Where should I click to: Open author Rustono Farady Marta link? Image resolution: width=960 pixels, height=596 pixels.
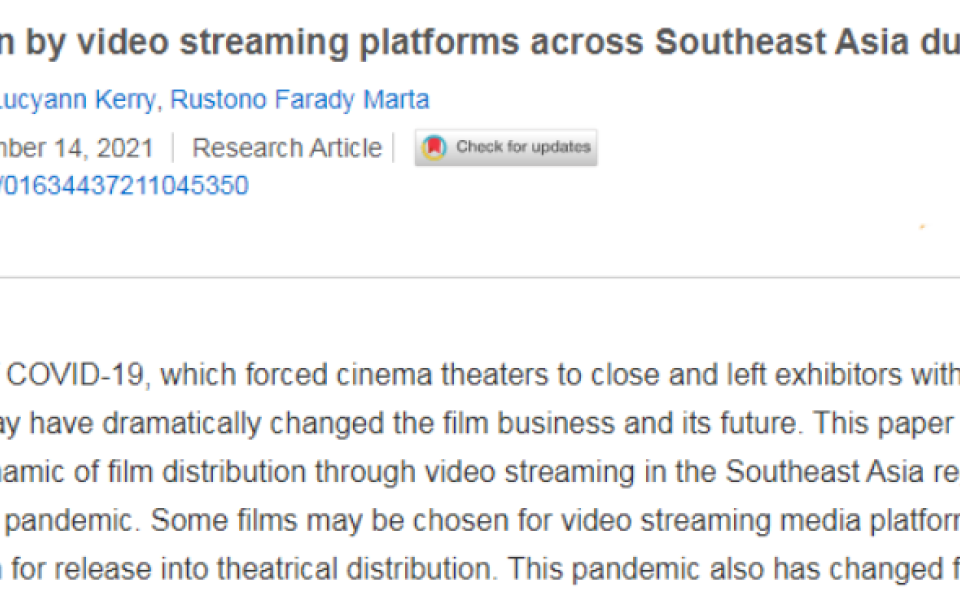tap(300, 100)
